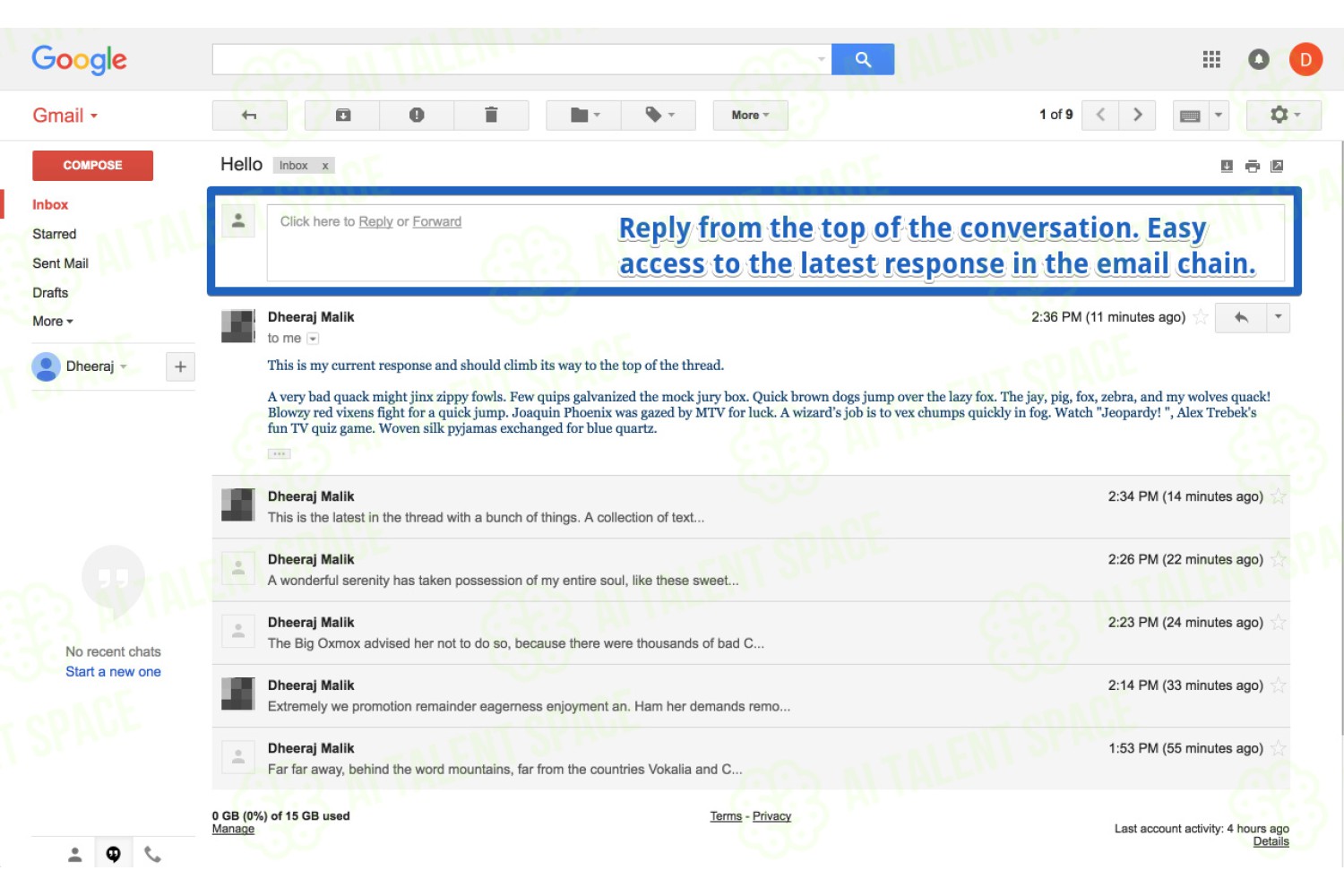
Task: Open the Labels tag menu
Action: [x=659, y=115]
